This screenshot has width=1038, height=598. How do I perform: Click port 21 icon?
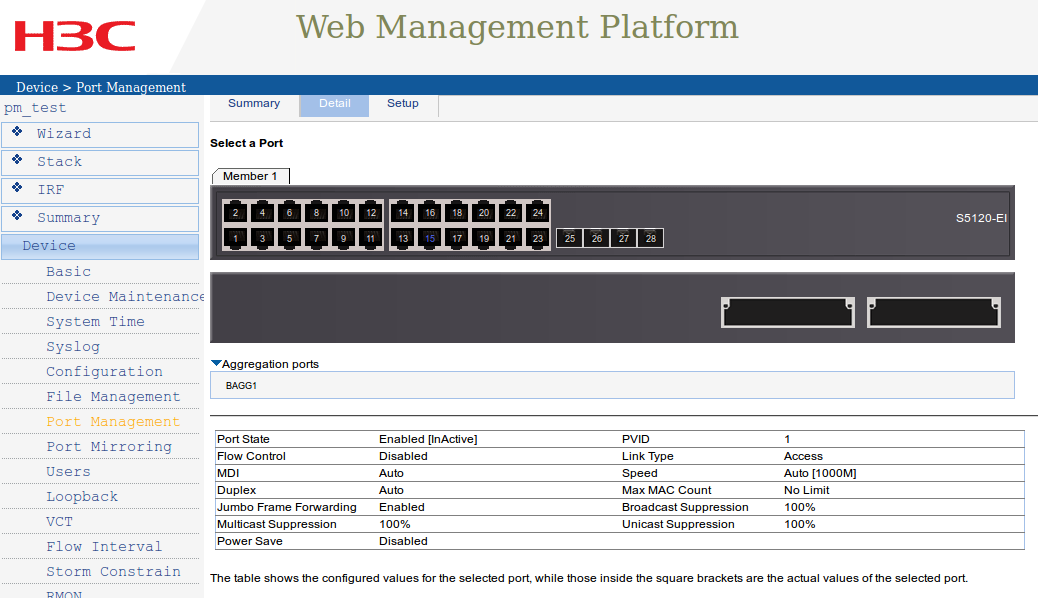(511, 238)
